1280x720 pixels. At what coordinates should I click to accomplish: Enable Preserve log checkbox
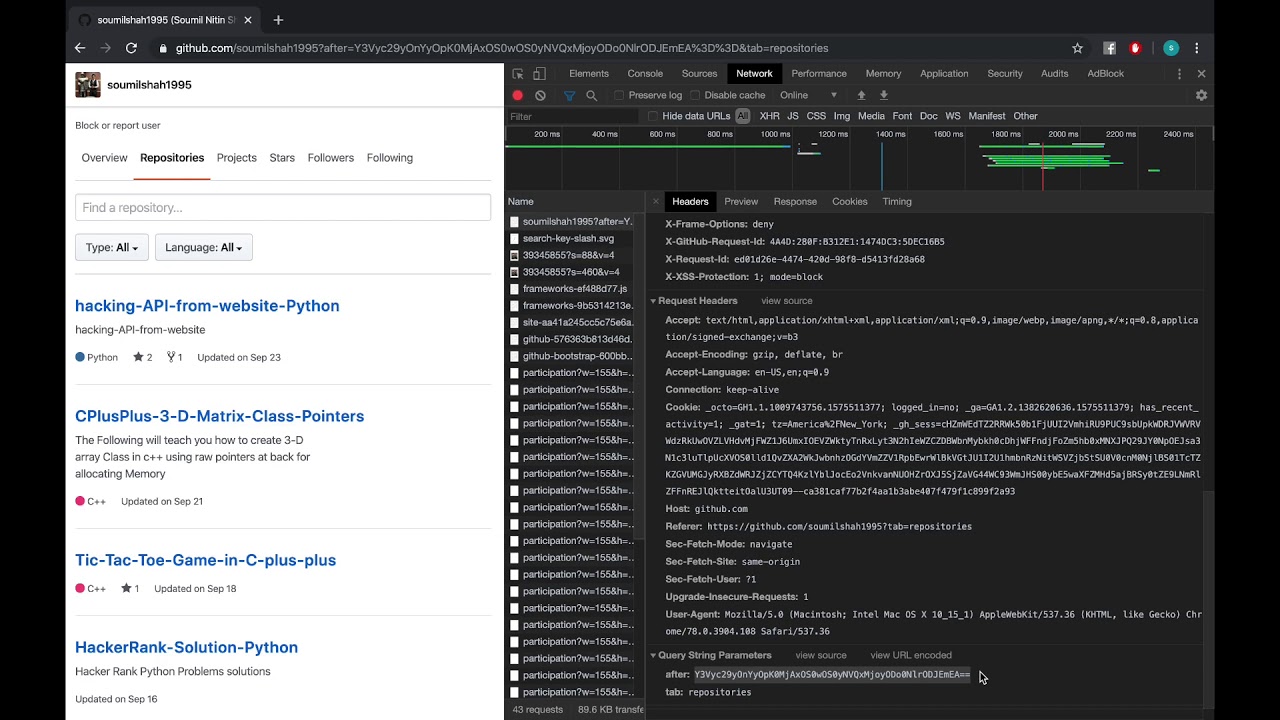(x=619, y=96)
